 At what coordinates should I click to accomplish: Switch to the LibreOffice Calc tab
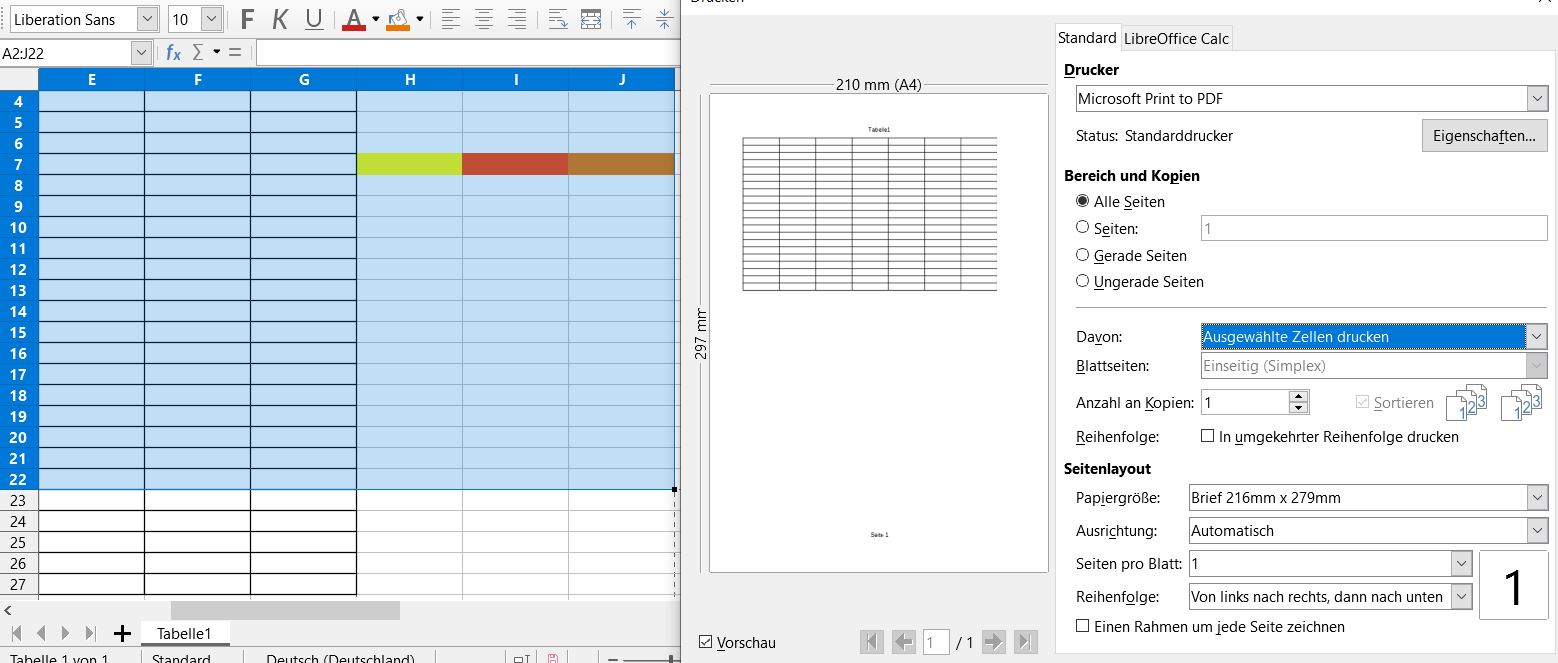[1176, 39]
